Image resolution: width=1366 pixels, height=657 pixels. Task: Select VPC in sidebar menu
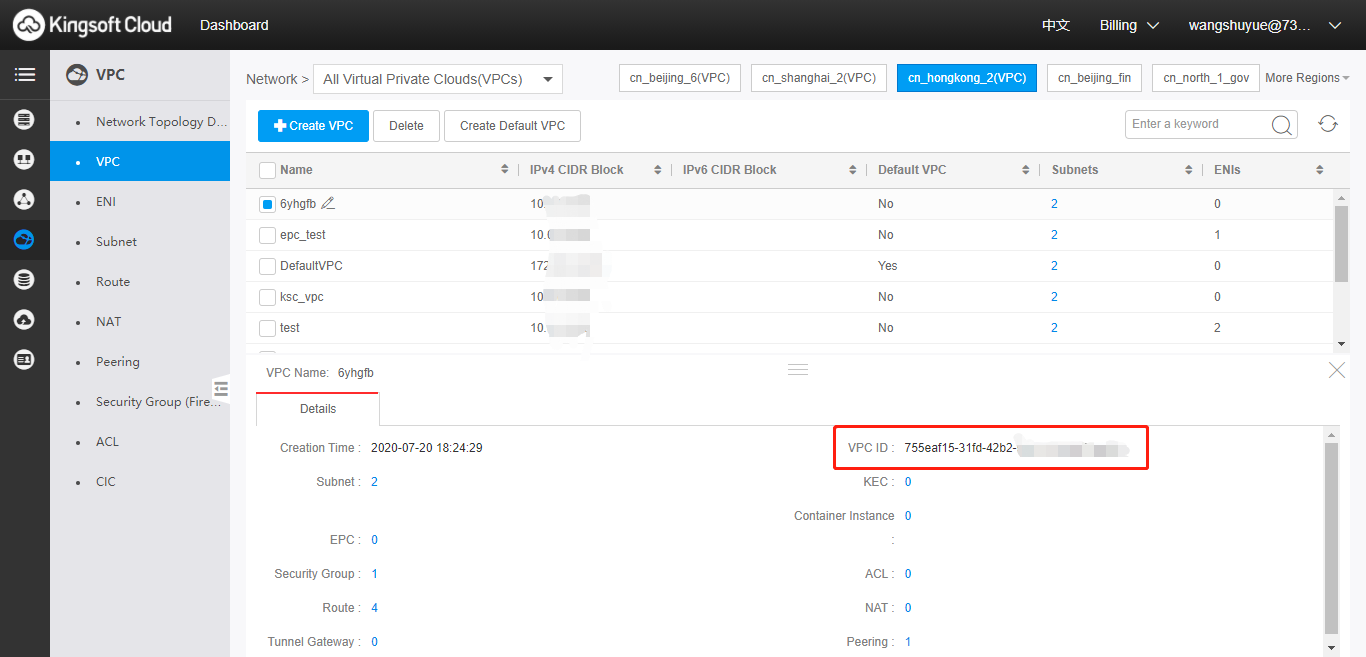[140, 161]
